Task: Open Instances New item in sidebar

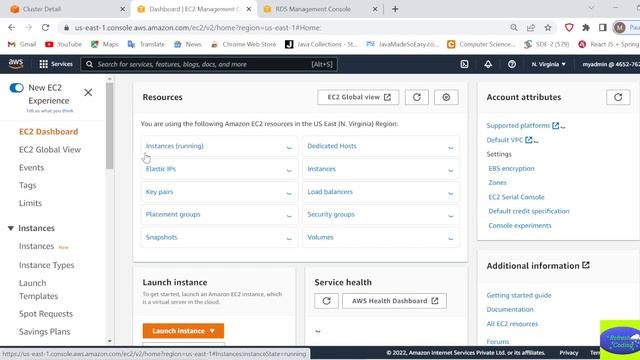Action: pyautogui.click(x=36, y=246)
